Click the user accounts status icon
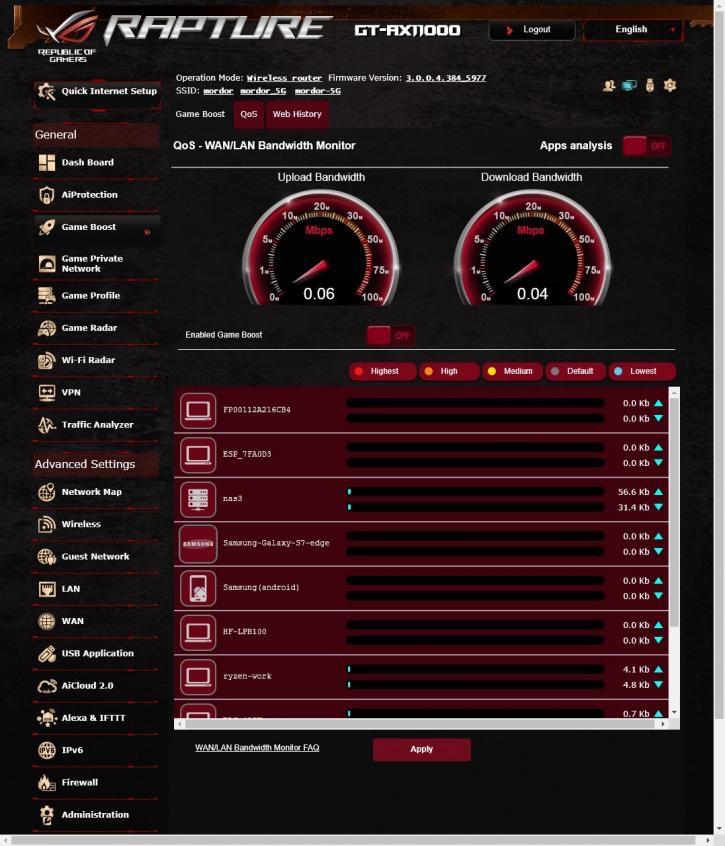This screenshot has height=846, width=725. (x=609, y=85)
